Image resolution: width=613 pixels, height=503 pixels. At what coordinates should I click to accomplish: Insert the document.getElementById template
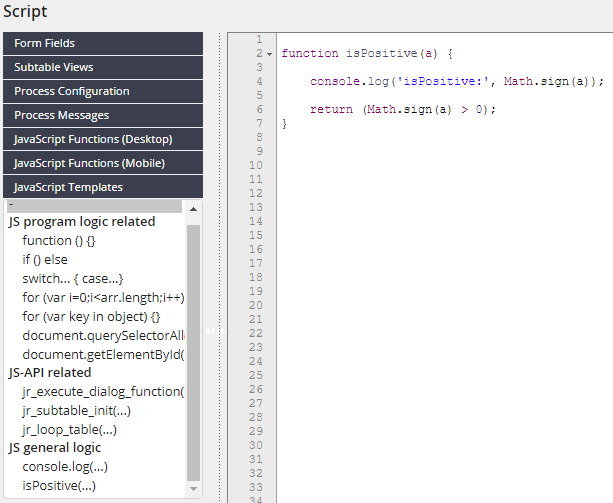(103, 354)
